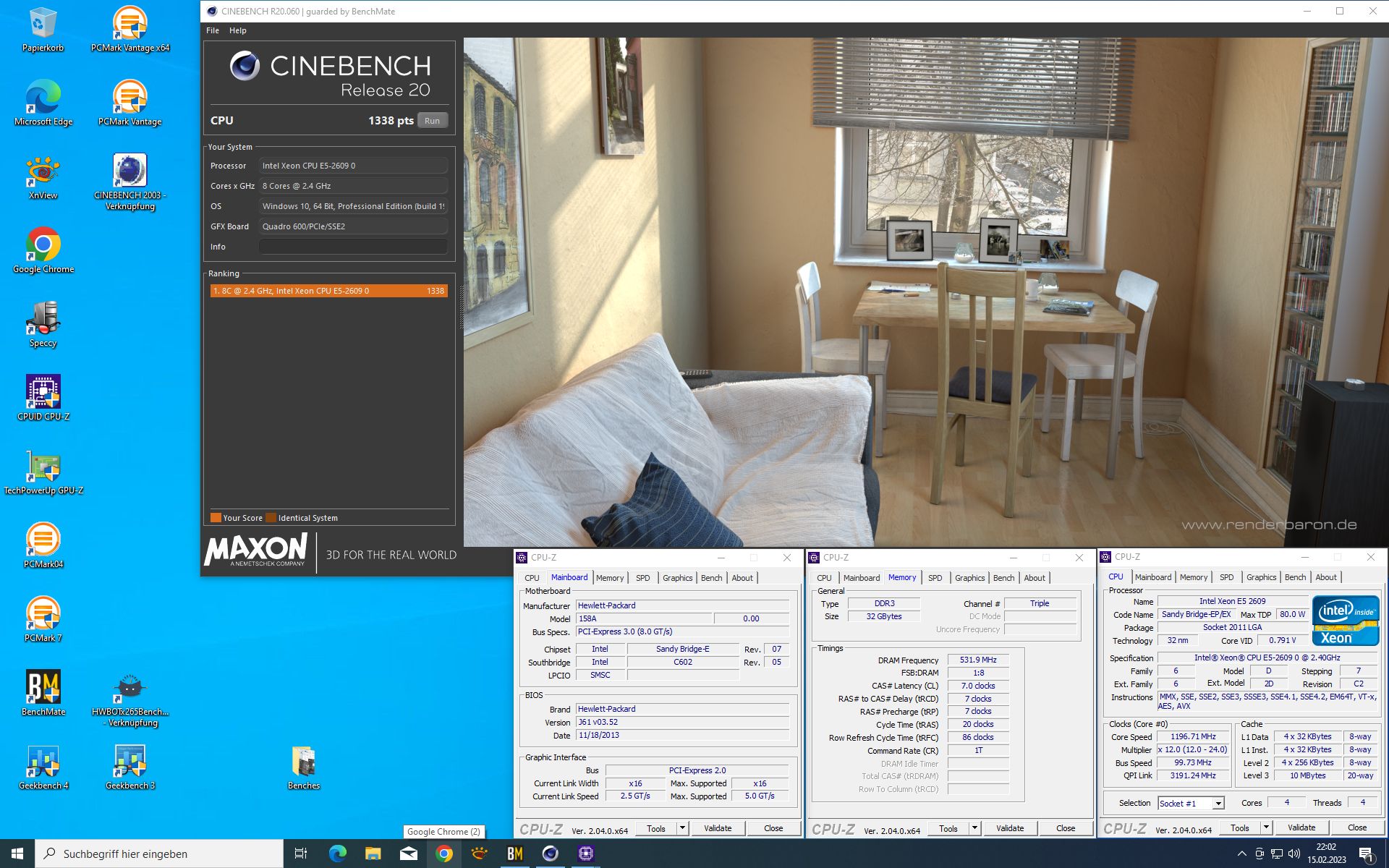This screenshot has width=1389, height=868.
Task: Open notification center icon
Action: 1366,854
